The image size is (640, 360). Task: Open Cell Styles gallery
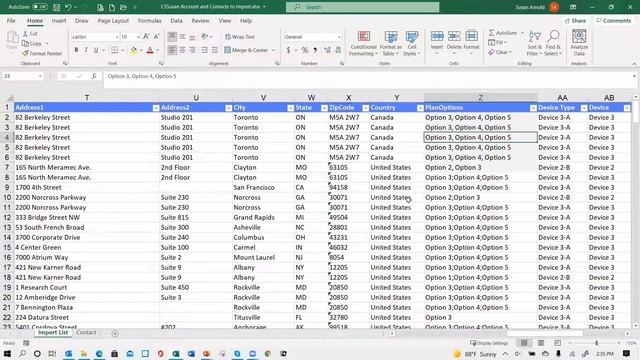411,43
